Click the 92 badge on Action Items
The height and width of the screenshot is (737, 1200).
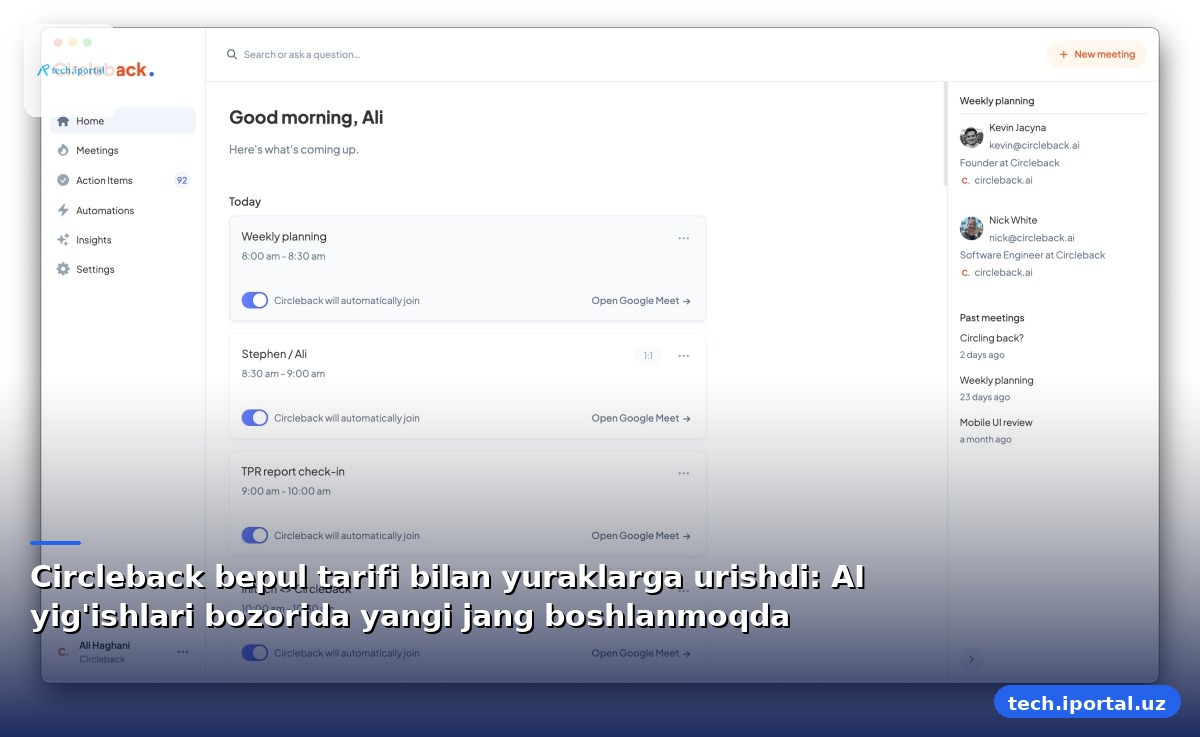pyautogui.click(x=182, y=180)
